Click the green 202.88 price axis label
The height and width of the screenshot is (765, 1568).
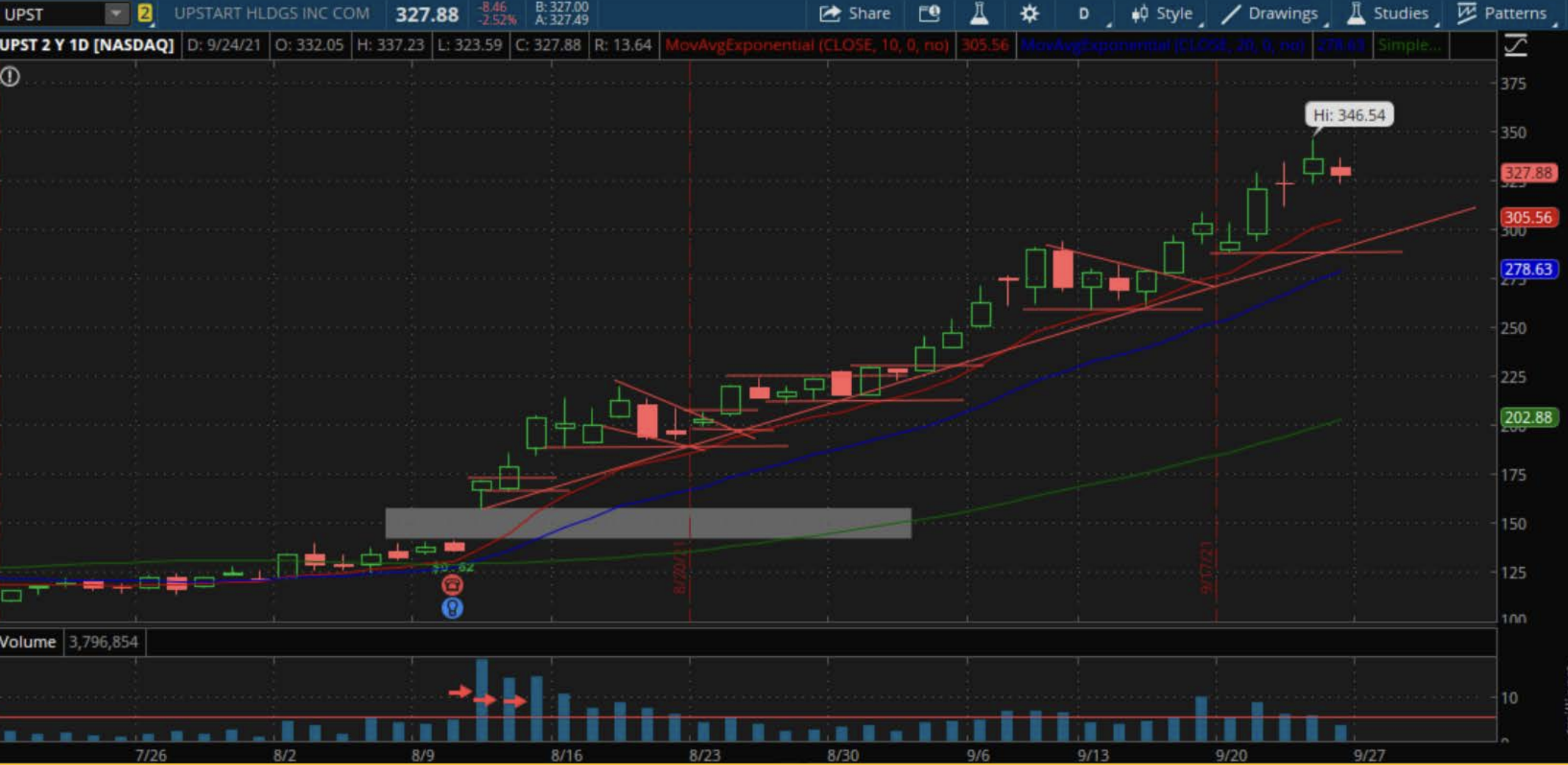1528,417
